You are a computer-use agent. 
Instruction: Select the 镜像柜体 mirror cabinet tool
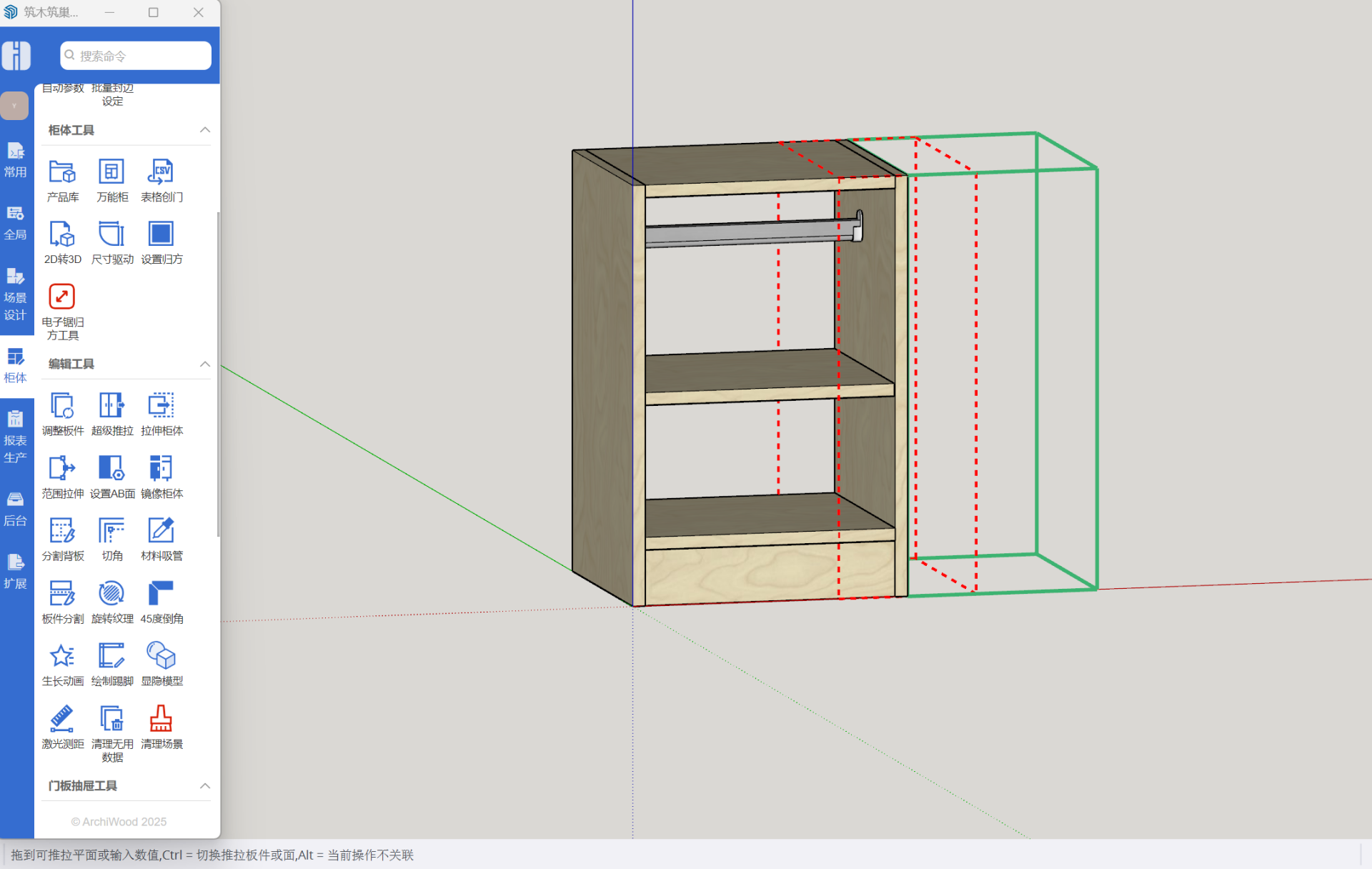coord(161,469)
